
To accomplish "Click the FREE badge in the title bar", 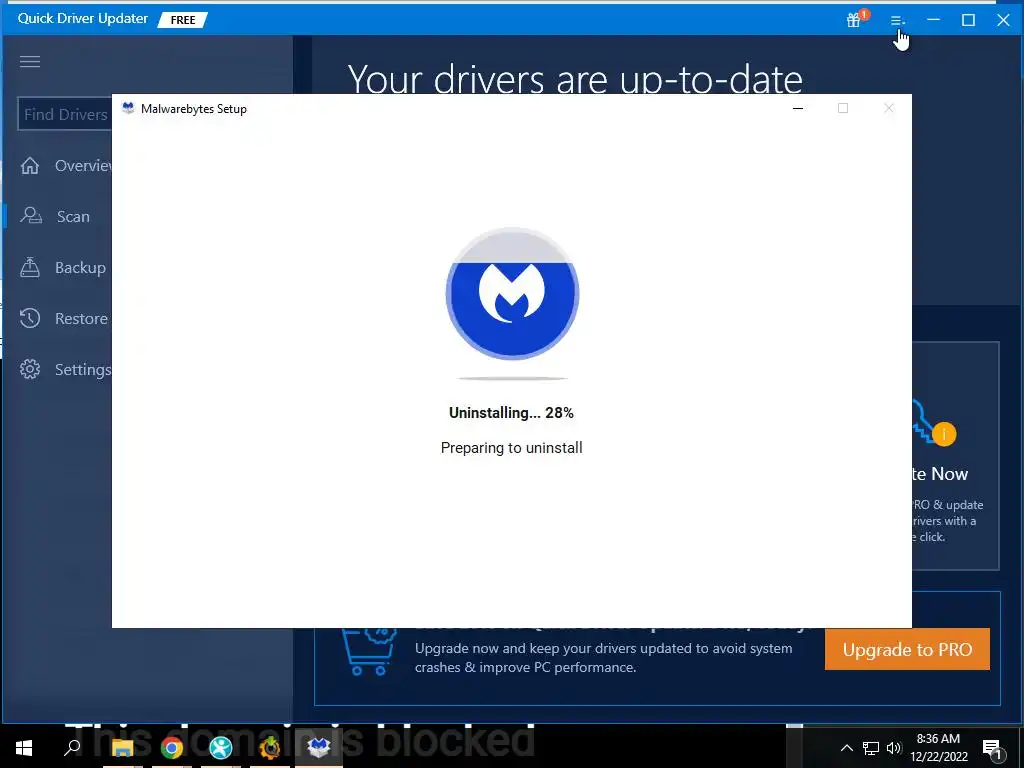I will (183, 20).
